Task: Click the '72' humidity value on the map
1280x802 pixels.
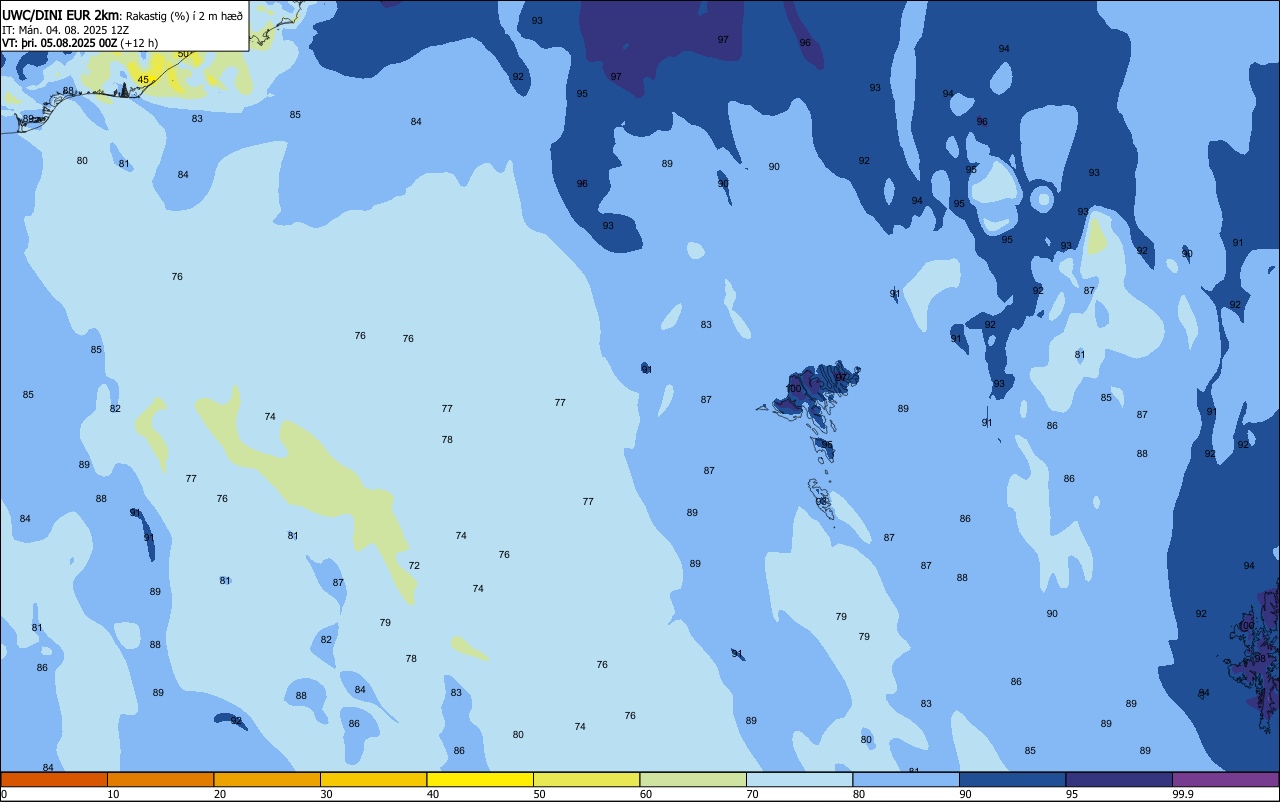Action: tap(414, 566)
